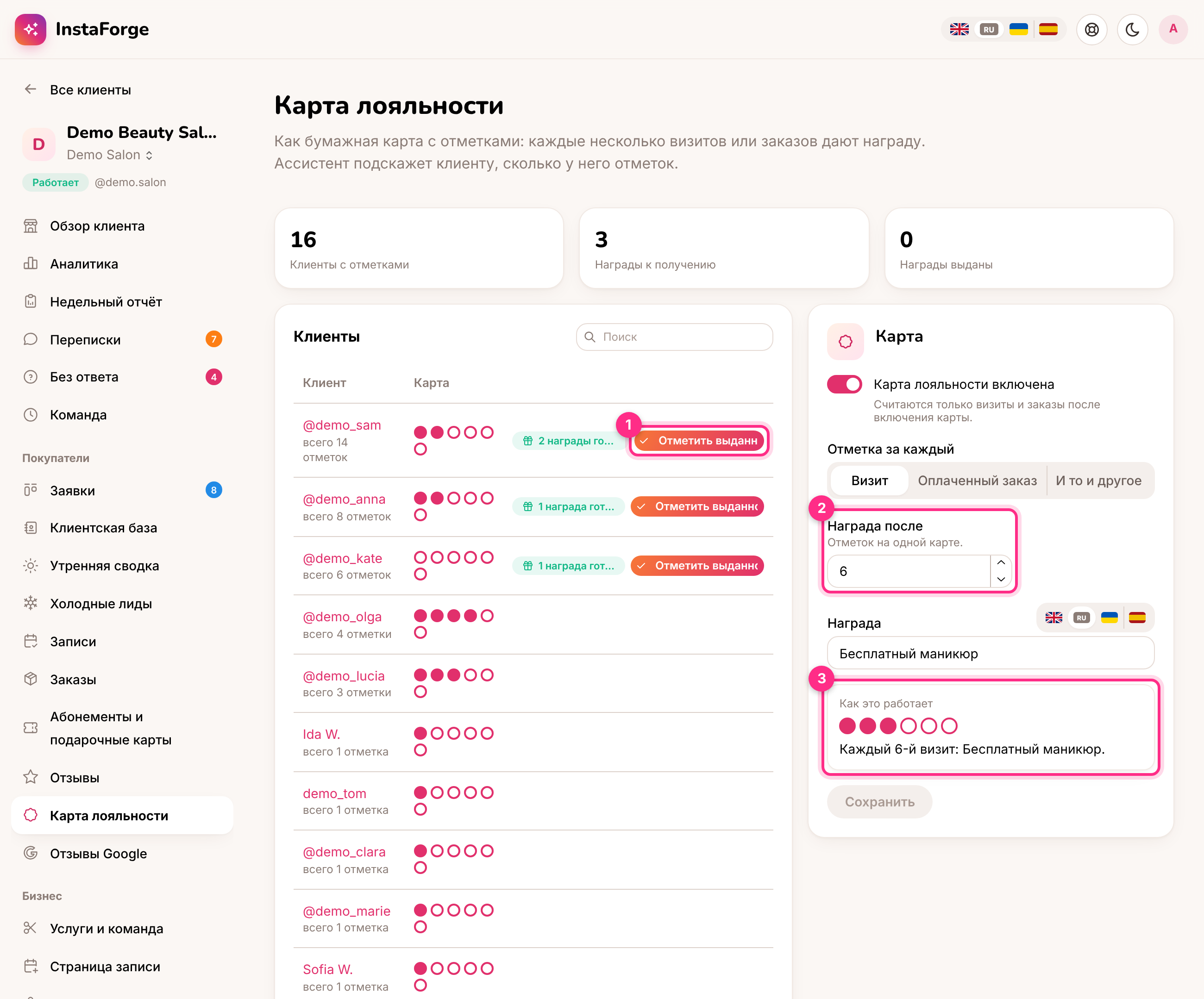
Task: Select the И то и другое option
Action: click(x=1098, y=481)
